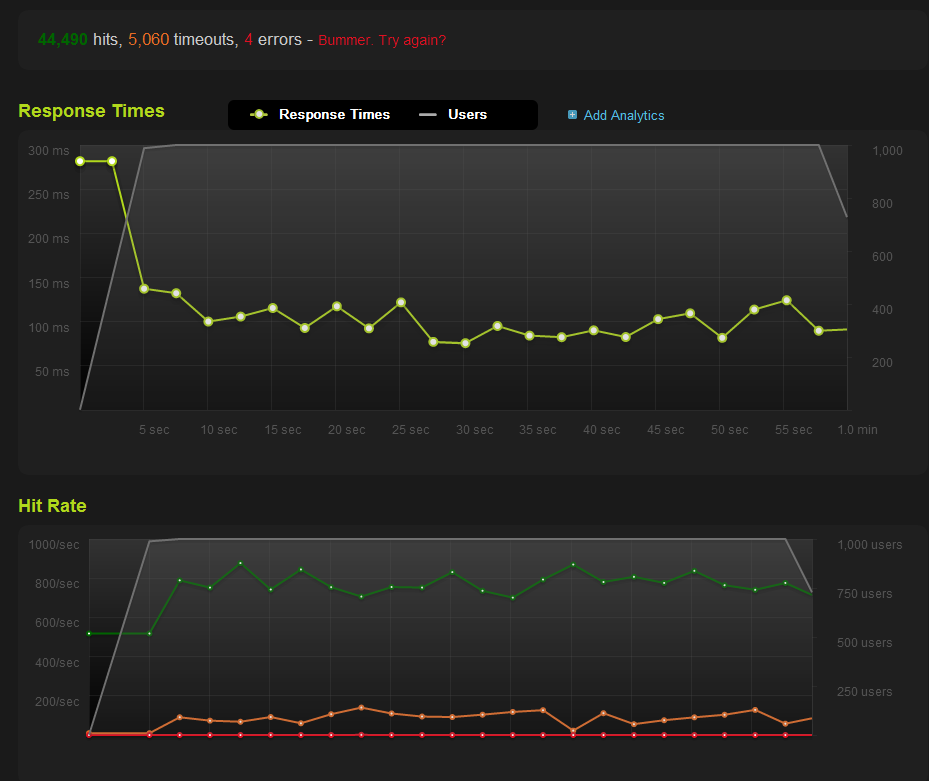Viewport: 929px width, 781px height.
Task: Click the '1.0 min' axis label
Action: [x=857, y=430]
